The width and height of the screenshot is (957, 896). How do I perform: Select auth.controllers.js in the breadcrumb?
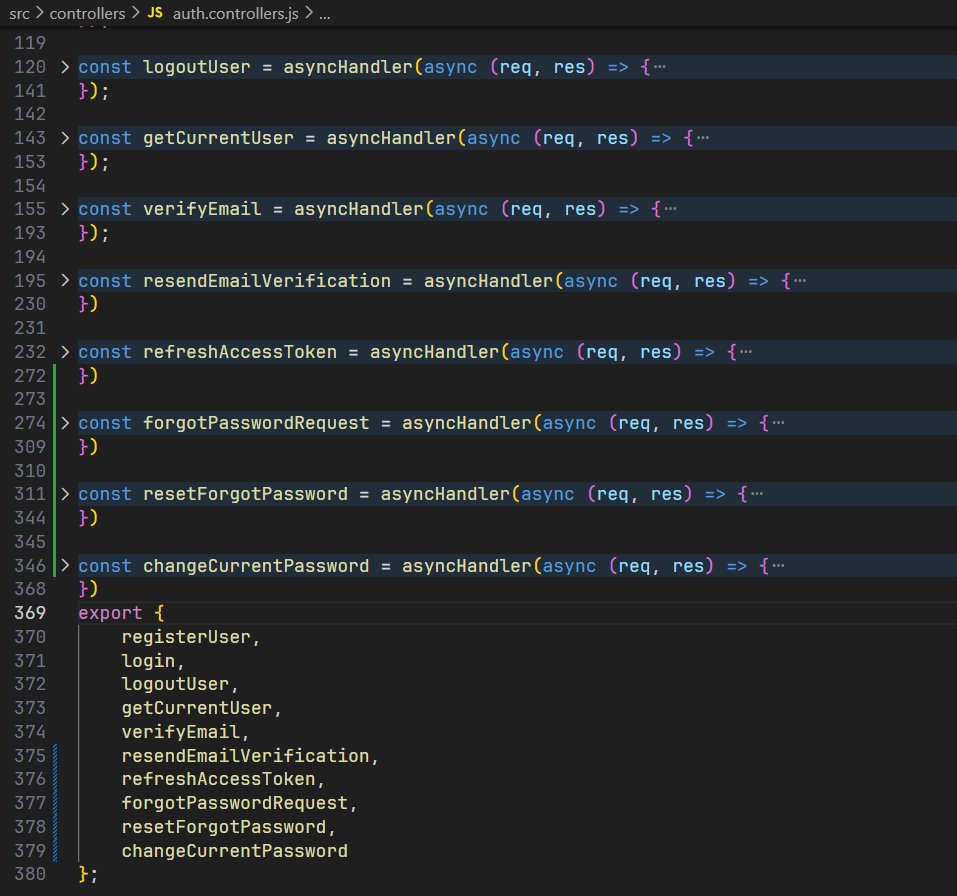click(x=236, y=13)
